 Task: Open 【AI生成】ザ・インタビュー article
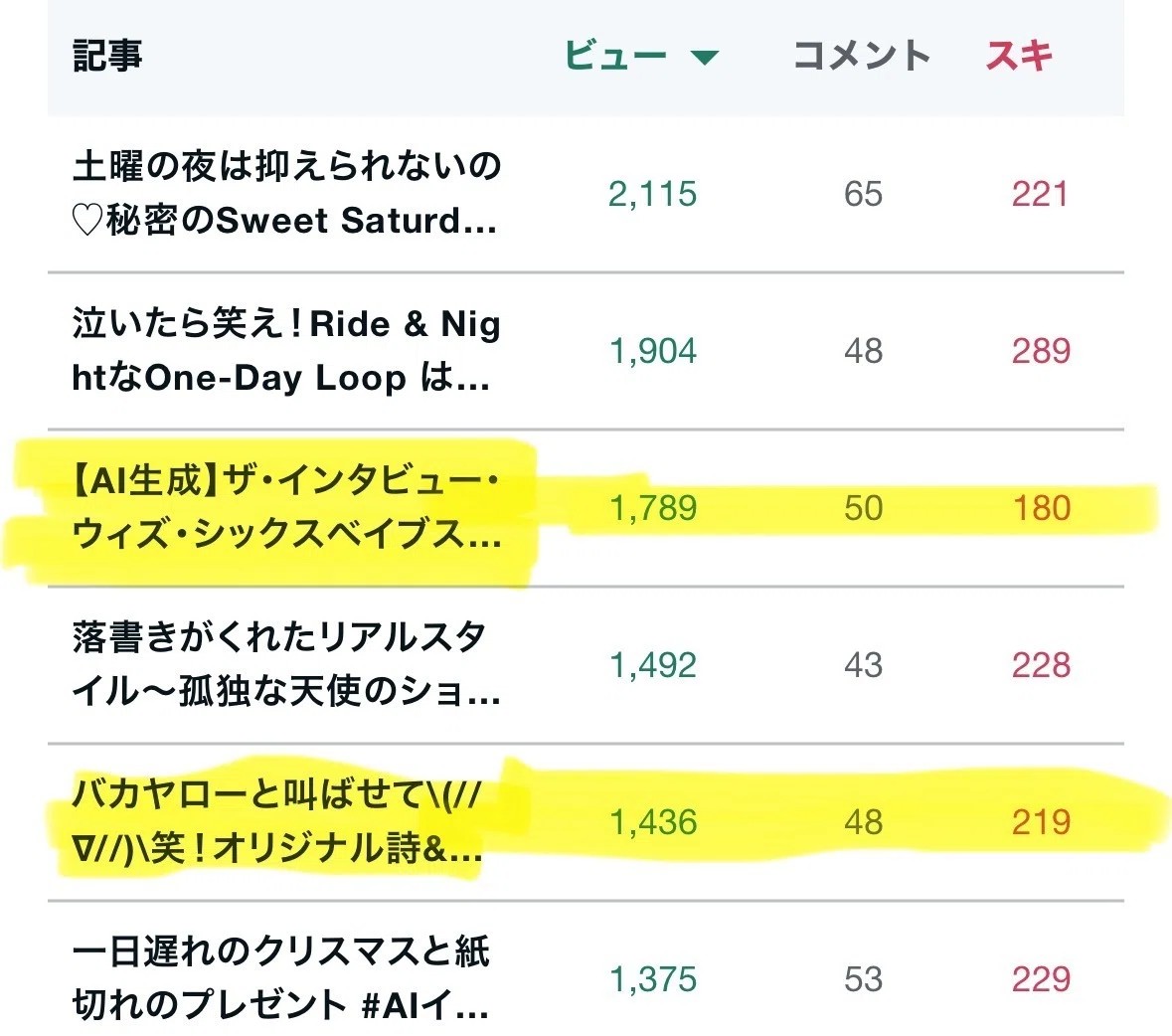(x=286, y=507)
